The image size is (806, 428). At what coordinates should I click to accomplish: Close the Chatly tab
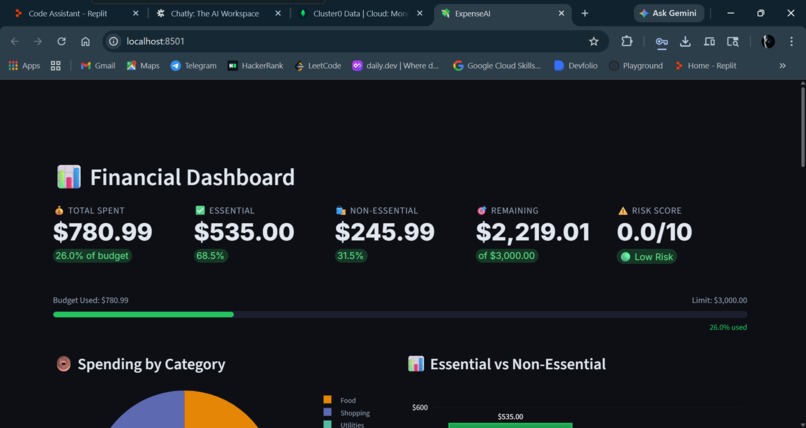[278, 13]
